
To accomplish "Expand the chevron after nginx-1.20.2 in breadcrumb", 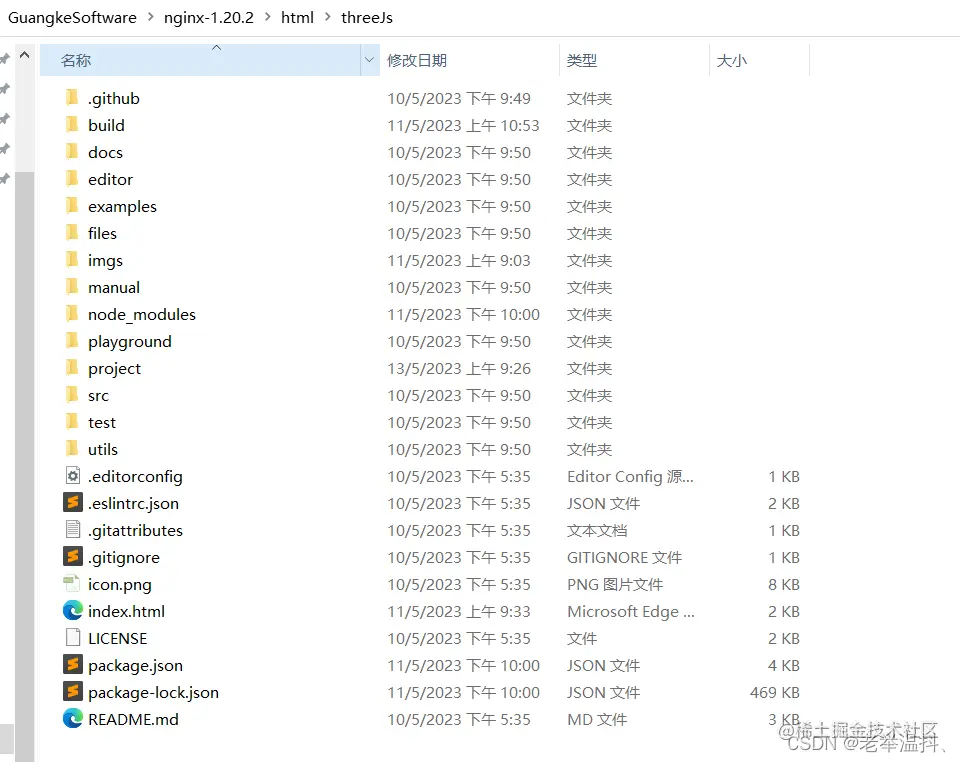I will click(268, 17).
